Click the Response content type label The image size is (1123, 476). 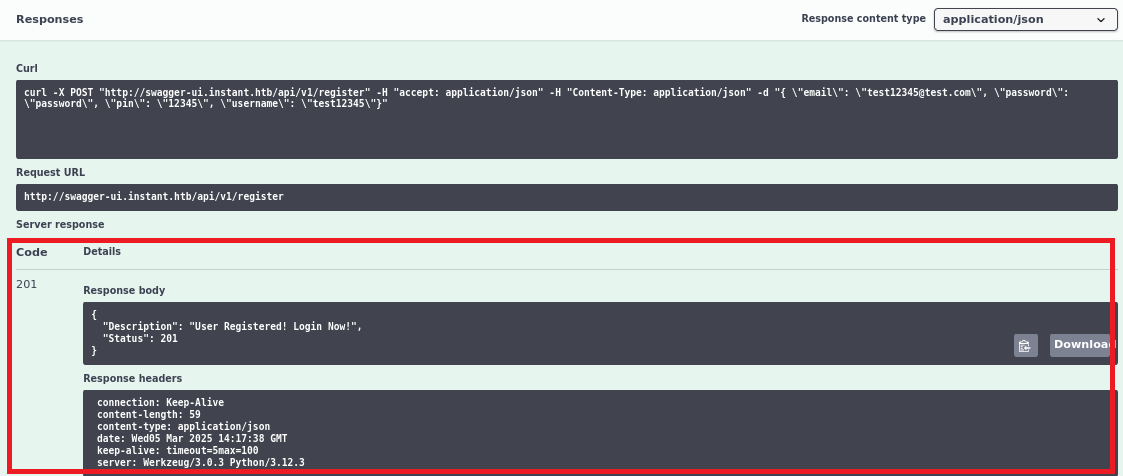[863, 19]
